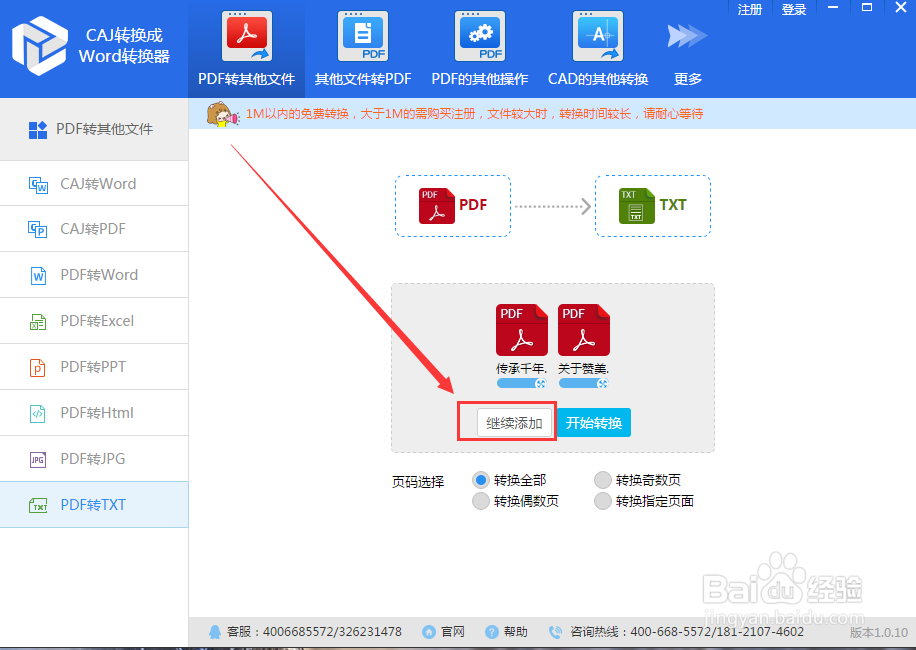
Task: Select the 传承千年 PDF file icon
Action: click(x=522, y=330)
